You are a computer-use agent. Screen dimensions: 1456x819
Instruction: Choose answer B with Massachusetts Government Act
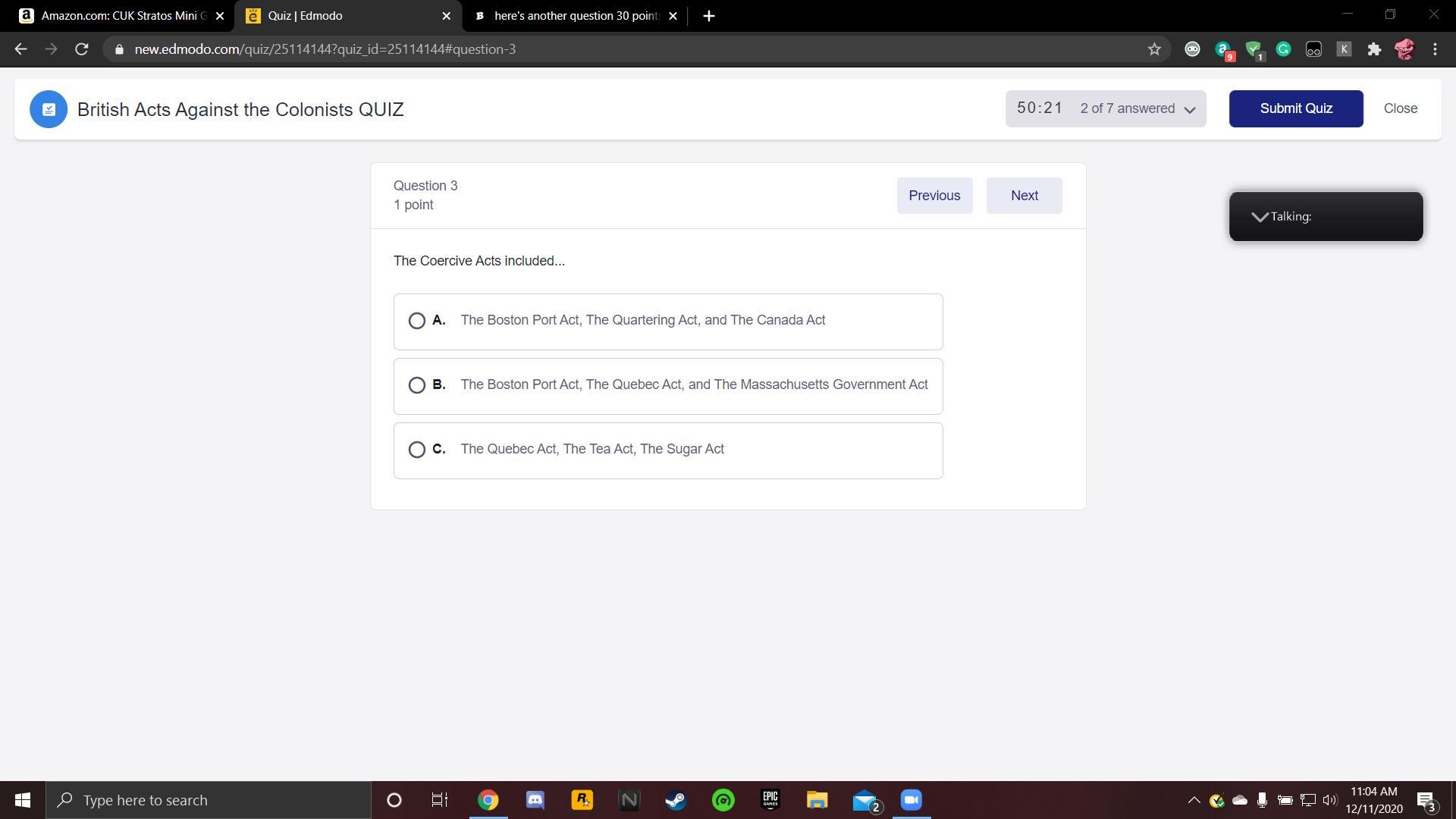click(x=416, y=385)
